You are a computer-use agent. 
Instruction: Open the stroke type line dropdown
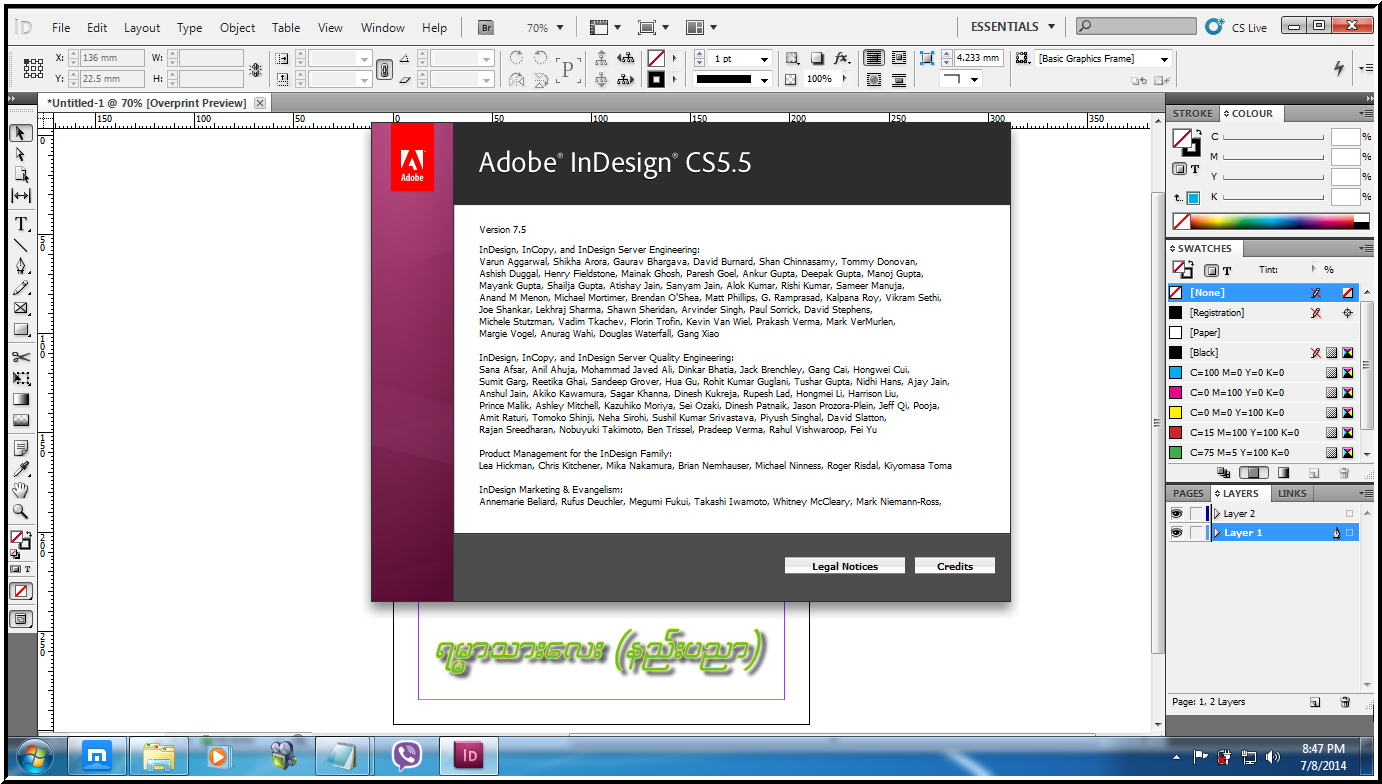tap(764, 79)
